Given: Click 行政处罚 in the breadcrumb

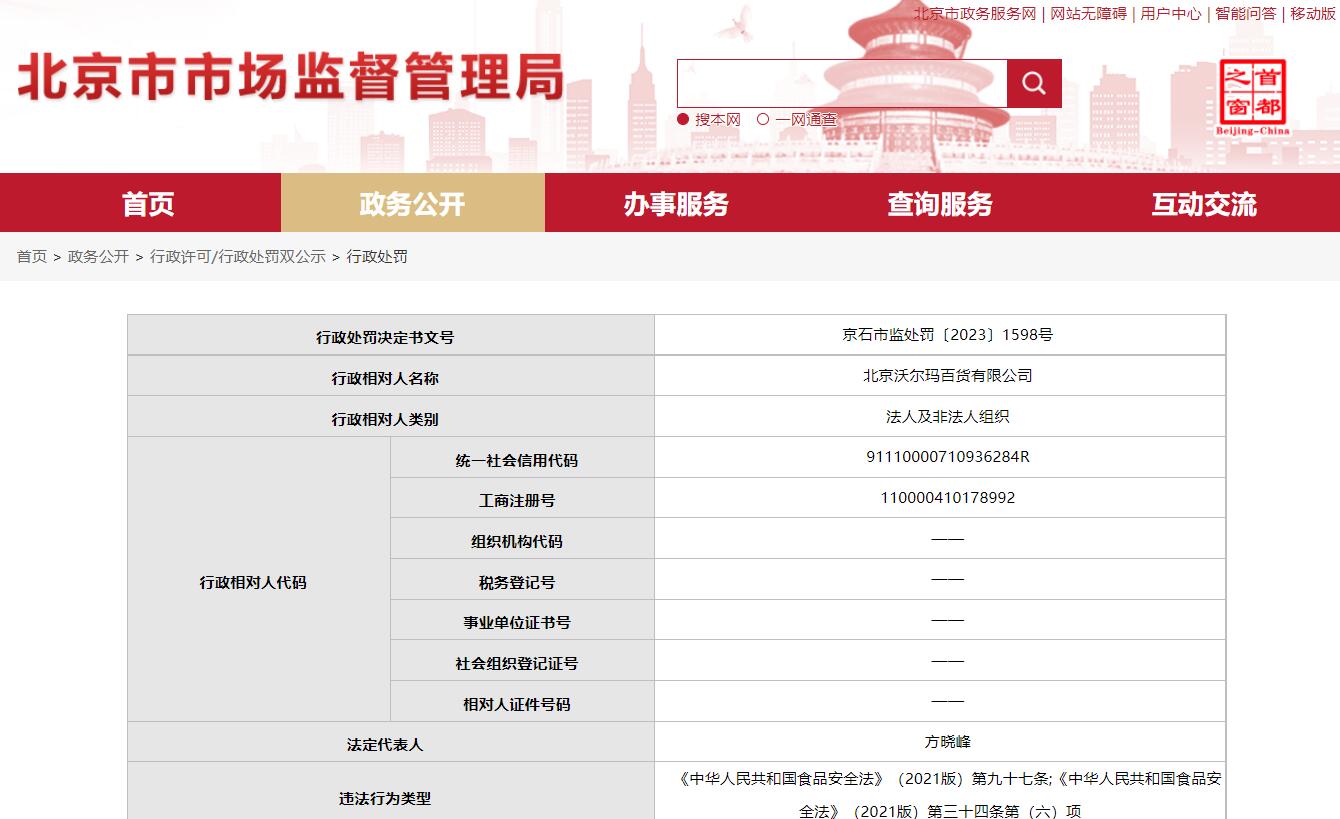Looking at the screenshot, I should point(377,256).
